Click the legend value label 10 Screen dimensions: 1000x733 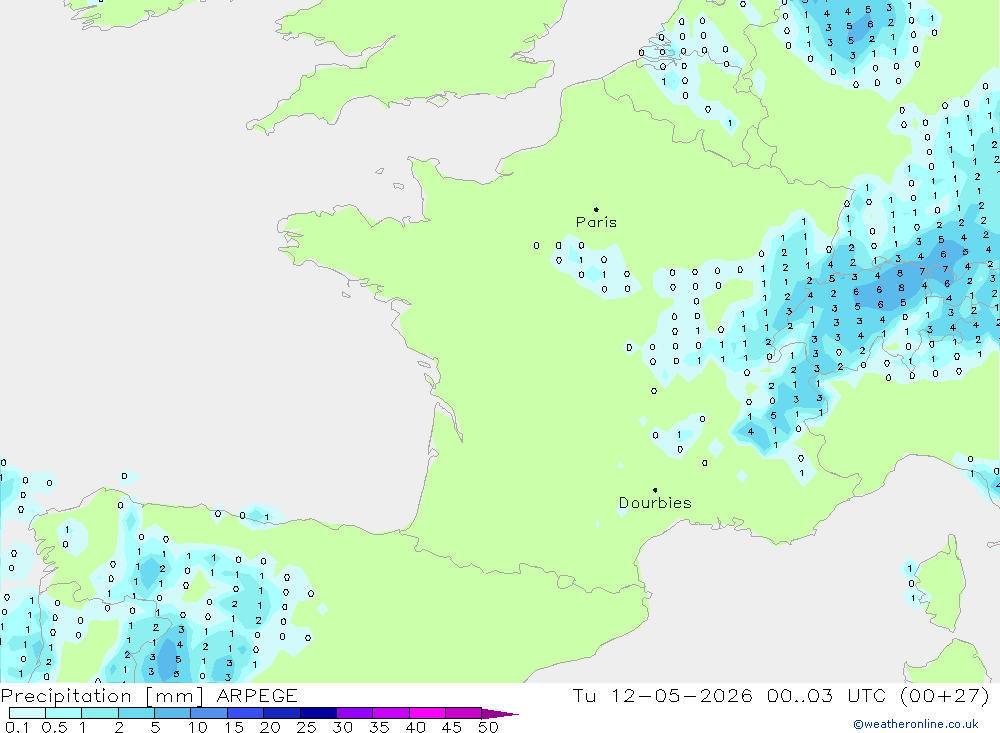point(198,727)
